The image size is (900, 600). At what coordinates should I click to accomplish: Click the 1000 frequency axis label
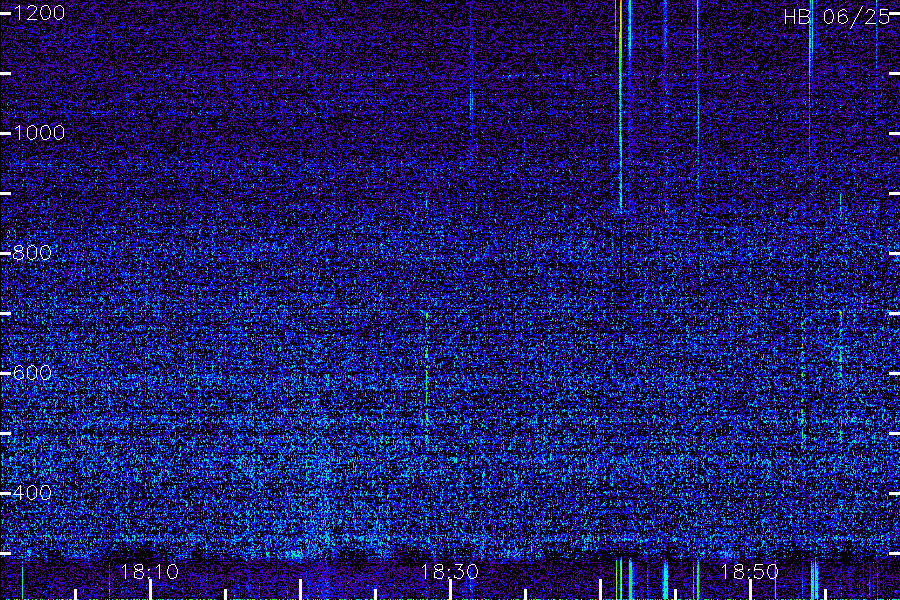pyautogui.click(x=39, y=133)
